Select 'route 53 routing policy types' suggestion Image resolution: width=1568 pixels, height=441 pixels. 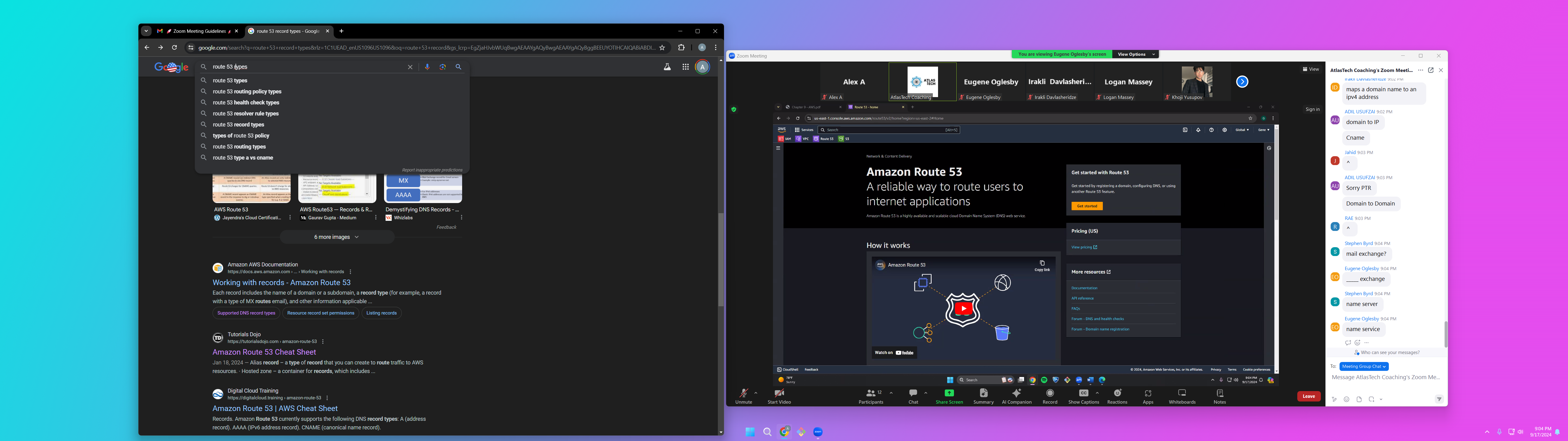pos(247,92)
